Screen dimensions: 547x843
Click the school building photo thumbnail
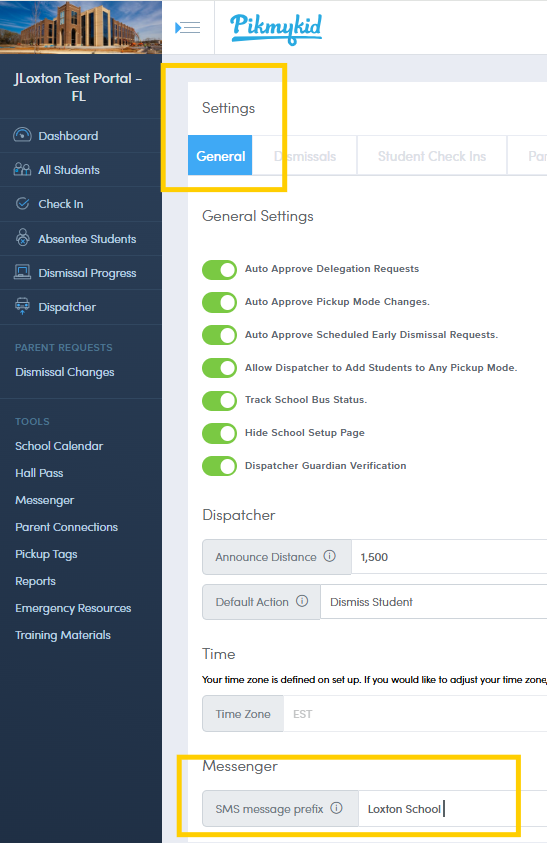coord(81,27)
